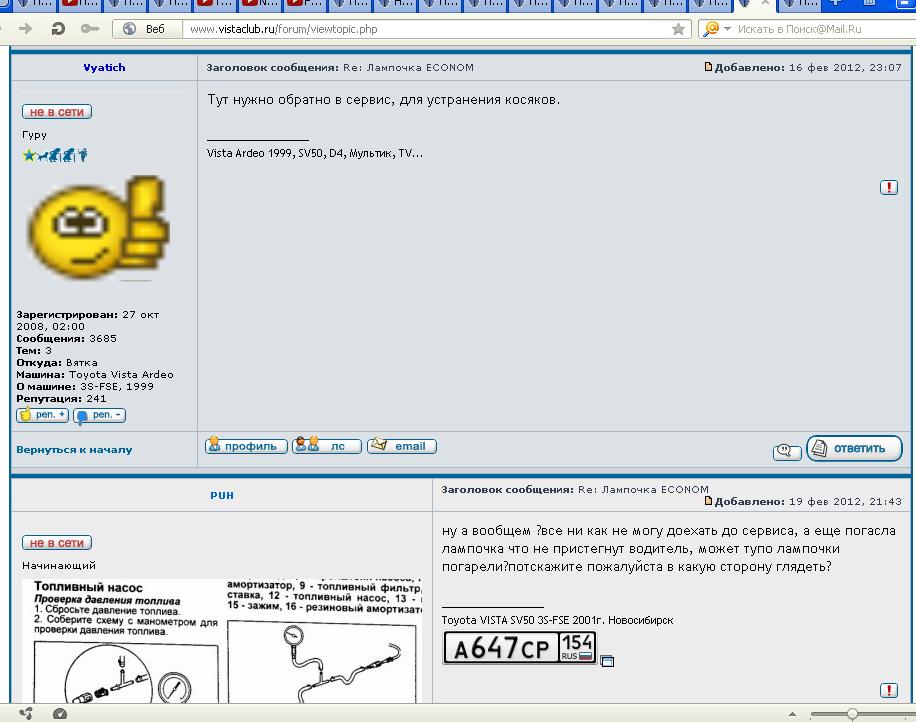The width and height of the screenshot is (916, 722).
Task: Click the zoom slider in status bar
Action: [851, 714]
